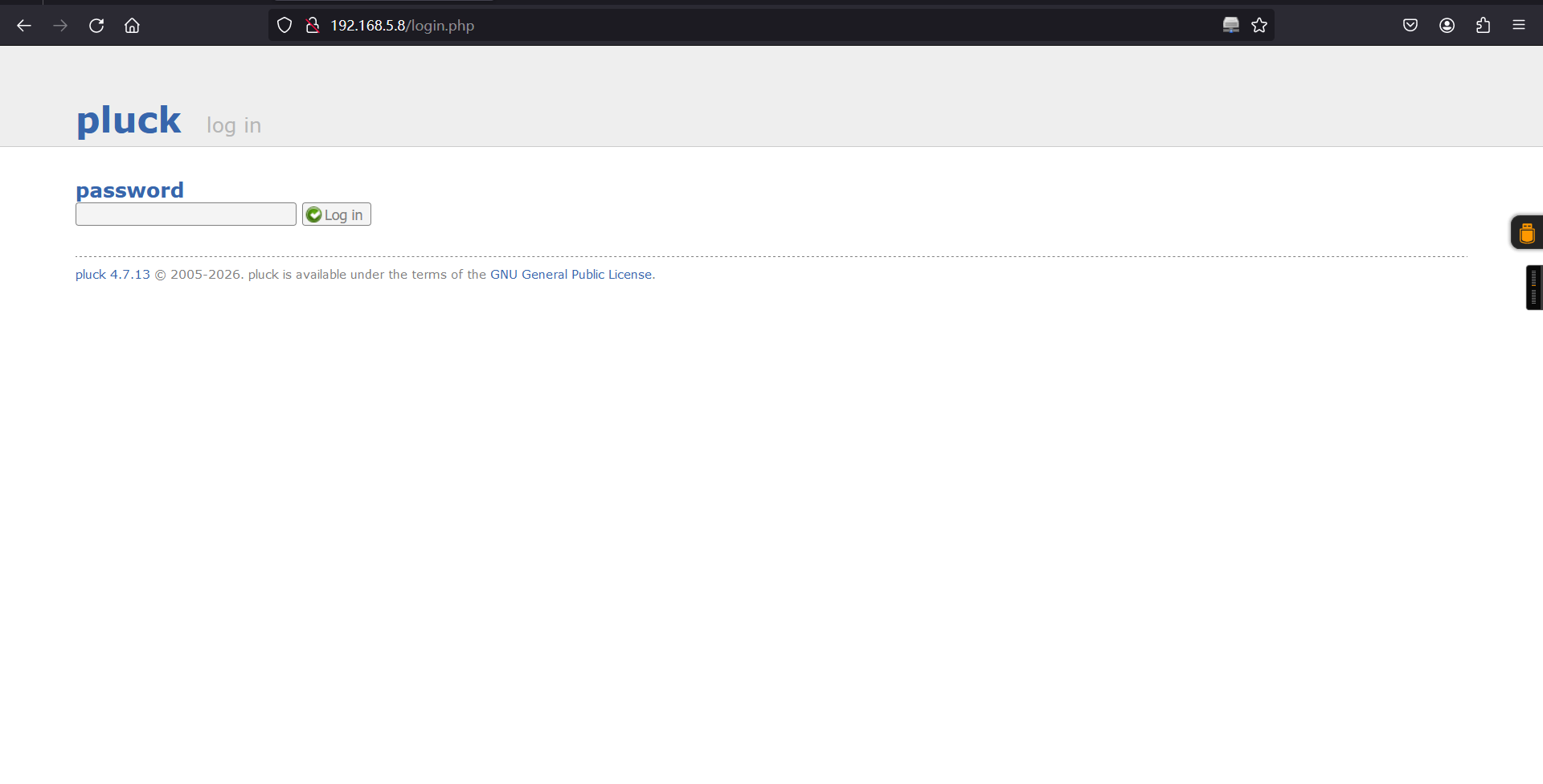The height and width of the screenshot is (784, 1543).
Task: Go back using the browser back arrow
Action: pyautogui.click(x=24, y=26)
